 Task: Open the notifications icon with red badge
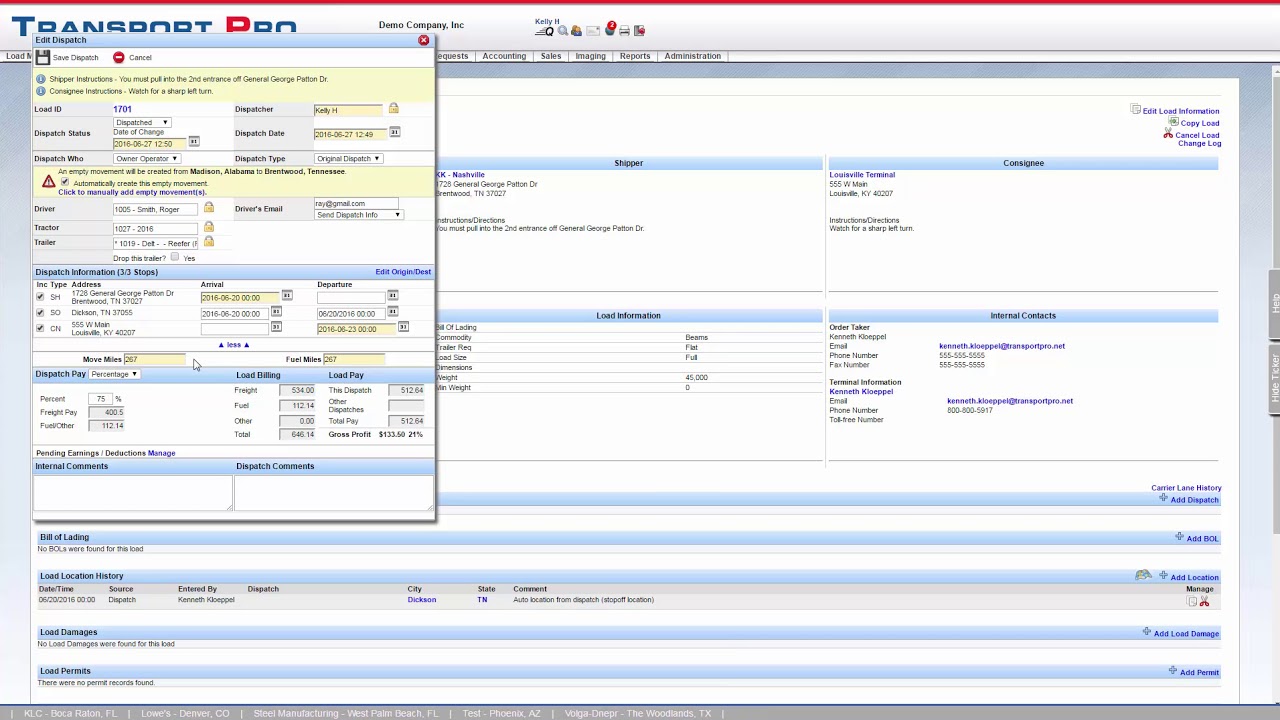point(609,30)
